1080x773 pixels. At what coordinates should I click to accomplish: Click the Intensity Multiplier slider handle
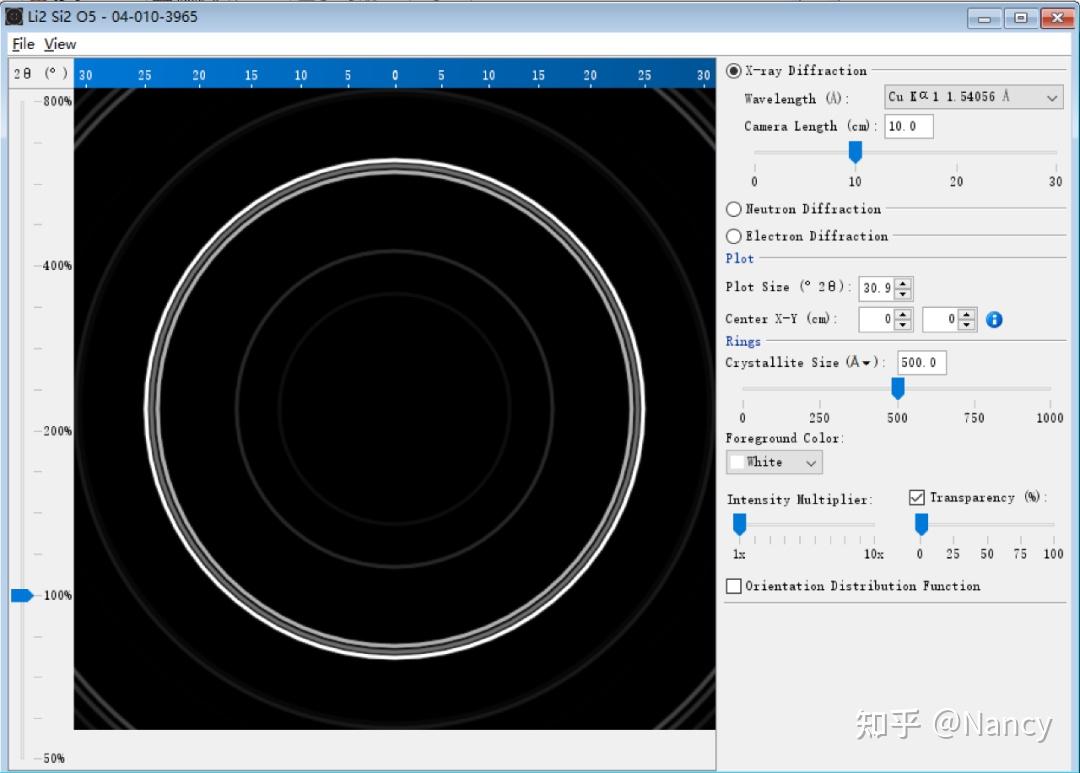(740, 524)
